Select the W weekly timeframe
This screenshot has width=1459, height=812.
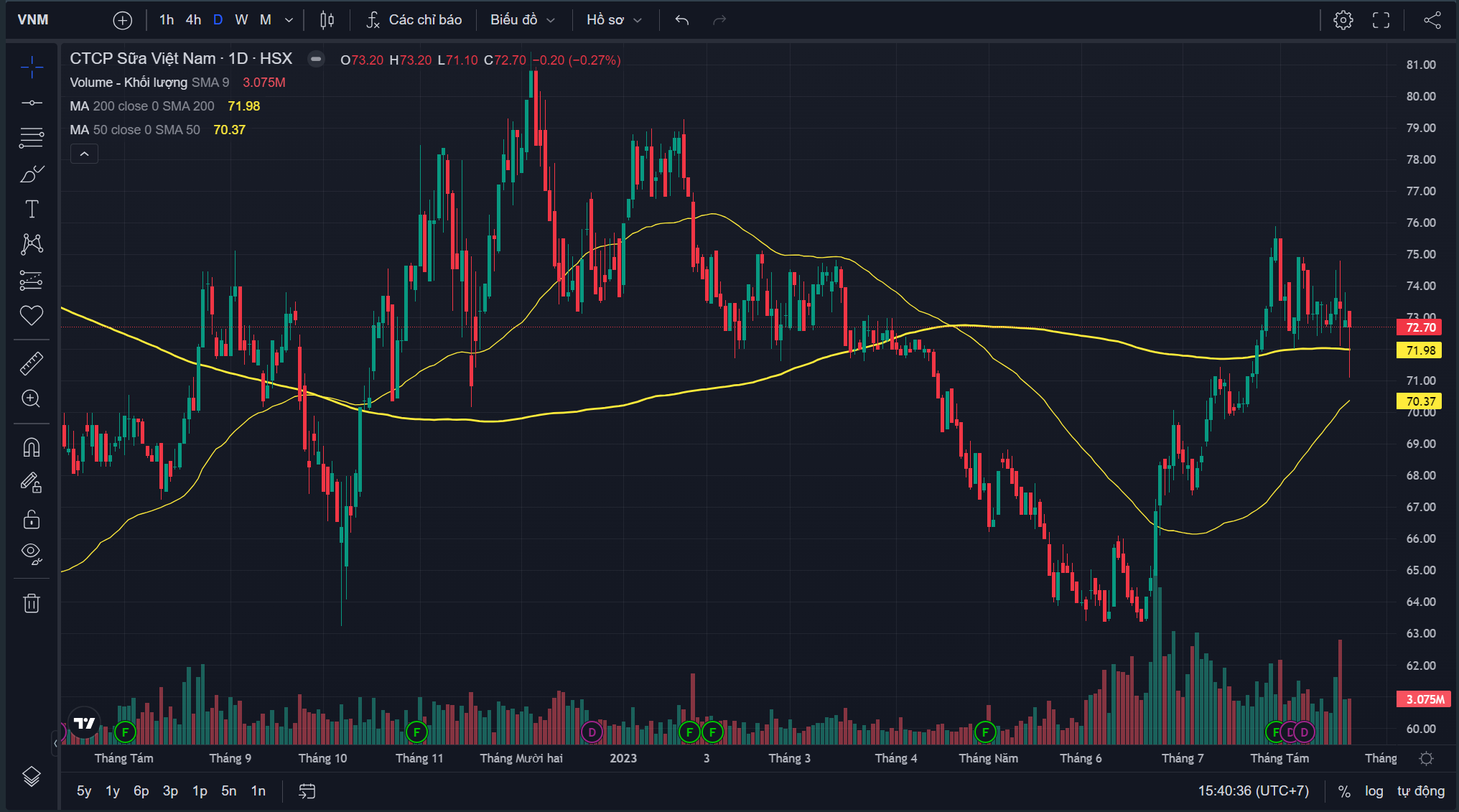241,20
